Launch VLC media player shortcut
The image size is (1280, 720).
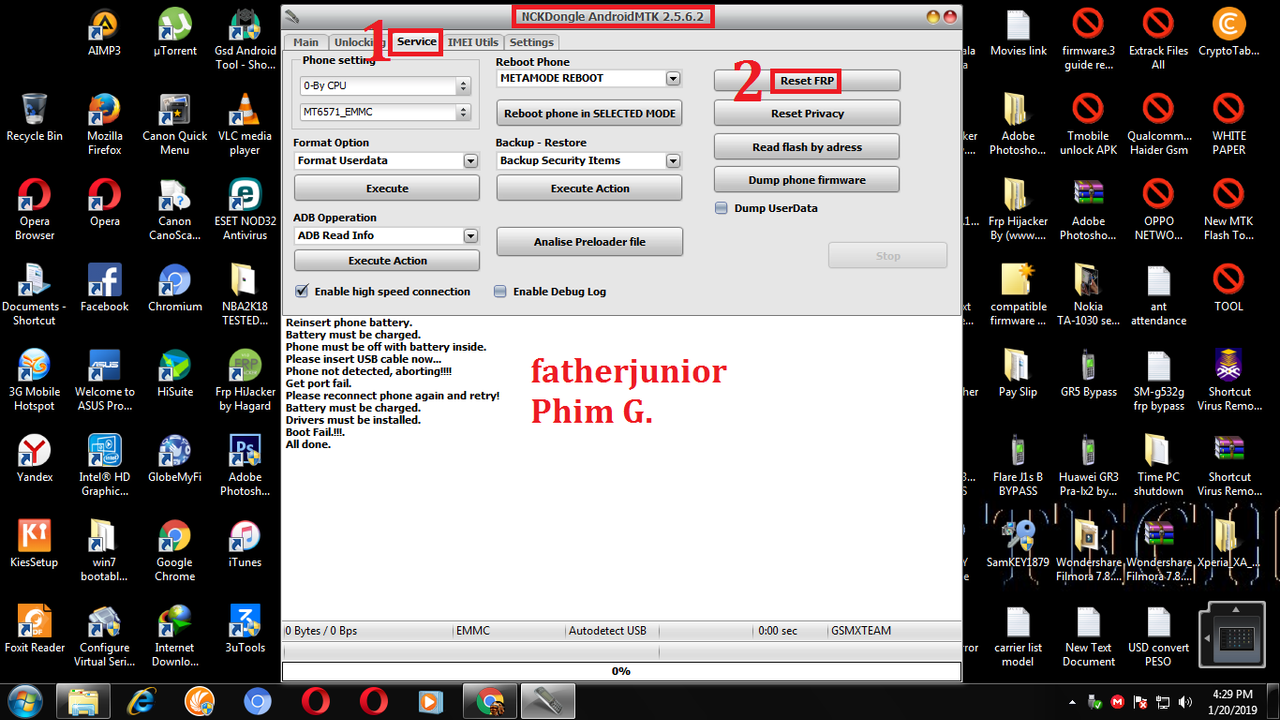point(245,125)
